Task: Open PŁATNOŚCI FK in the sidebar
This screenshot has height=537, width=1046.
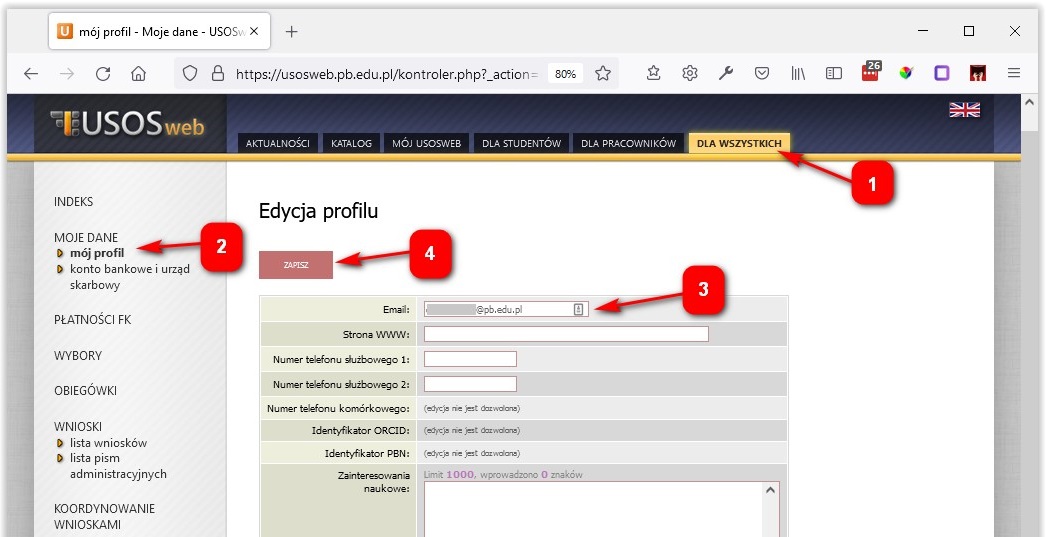Action: (93, 320)
